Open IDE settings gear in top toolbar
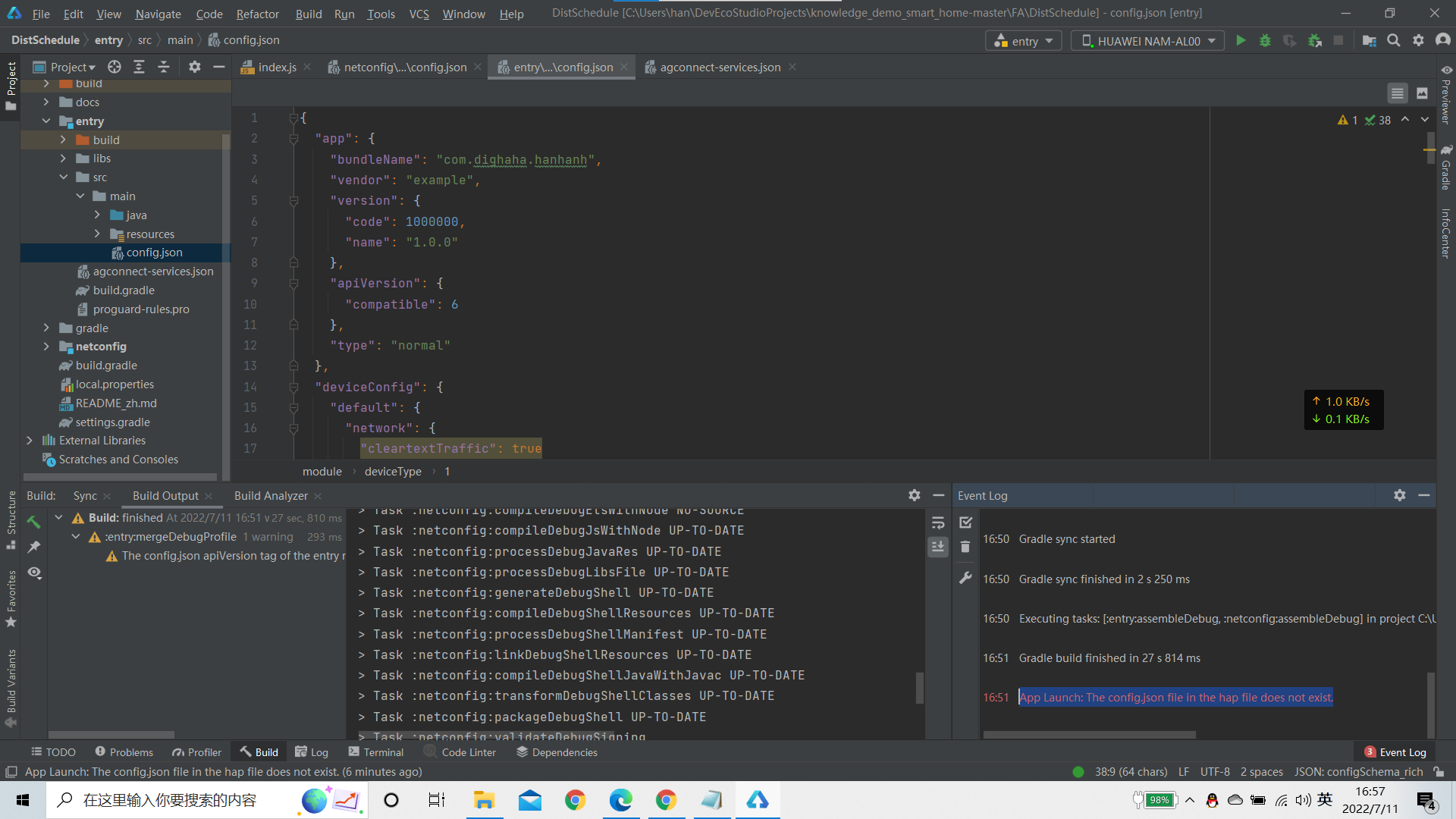 pyautogui.click(x=1418, y=41)
